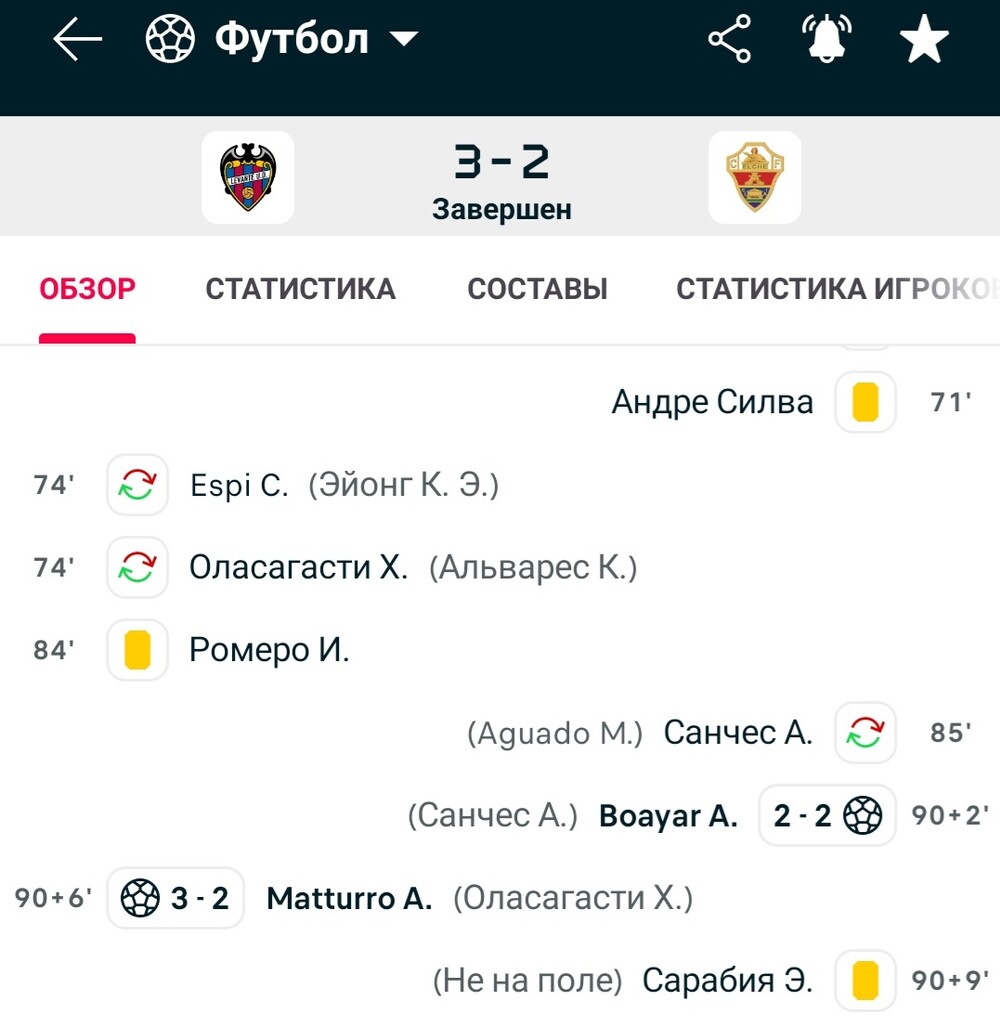The image size is (1000, 1027).
Task: Tap the share icon
Action: pyautogui.click(x=730, y=41)
